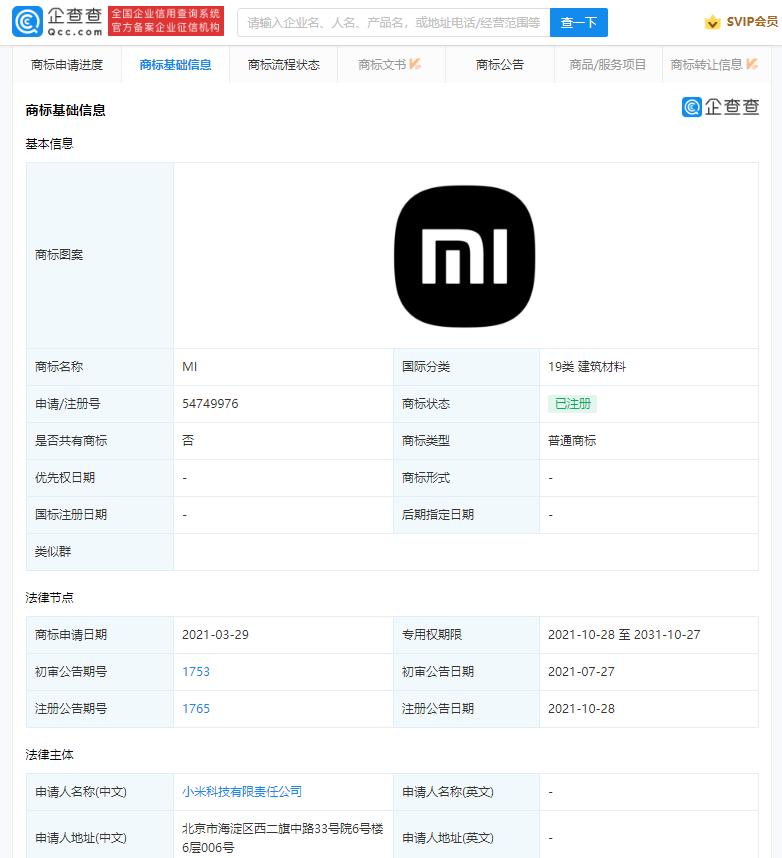This screenshot has width=782, height=858.
Task: Click the exclusive period 2021-10-28 至 2031-10-27
Action: 624,635
